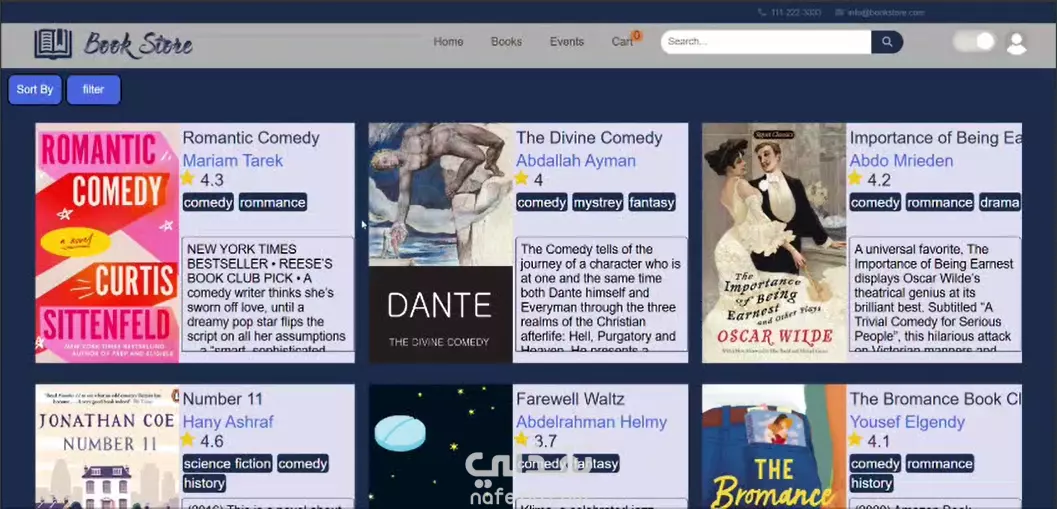
Task: Open the Dante Divine Comedy cover image
Action: [441, 243]
